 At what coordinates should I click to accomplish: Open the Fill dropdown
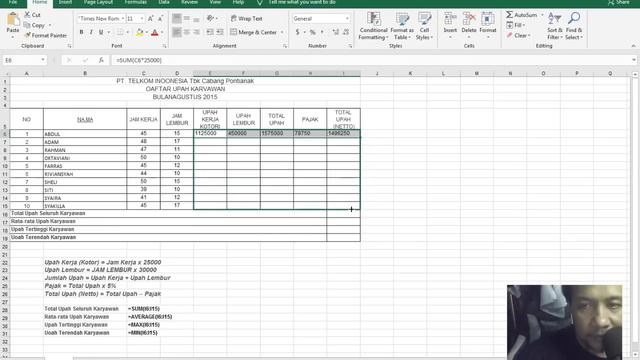516,25
